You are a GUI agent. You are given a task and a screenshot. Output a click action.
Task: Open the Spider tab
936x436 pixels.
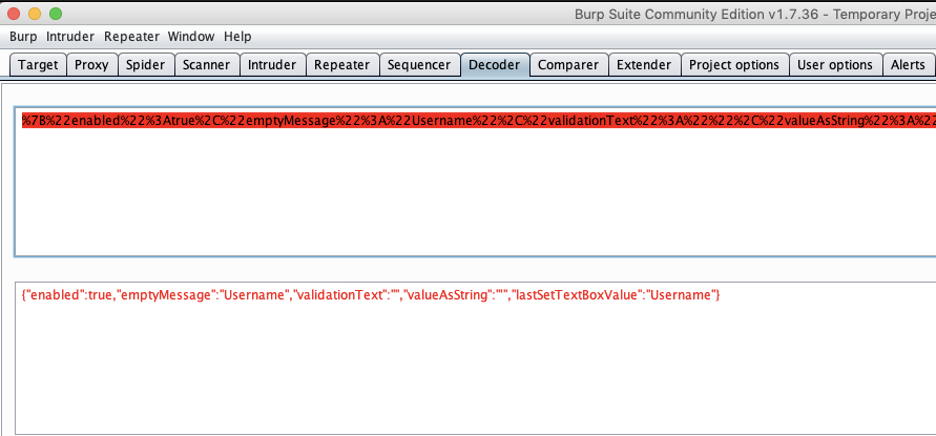146,65
